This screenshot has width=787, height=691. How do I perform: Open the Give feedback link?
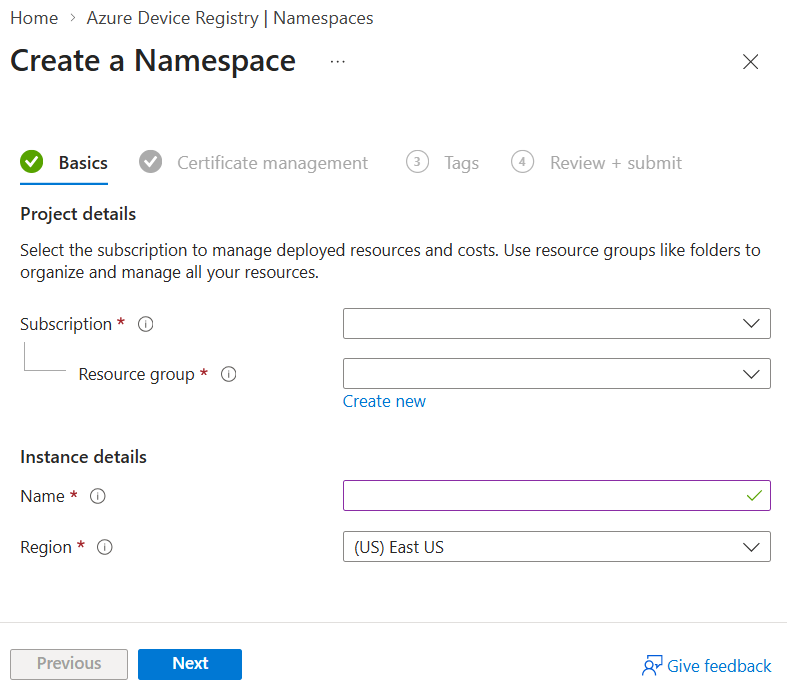point(719,666)
